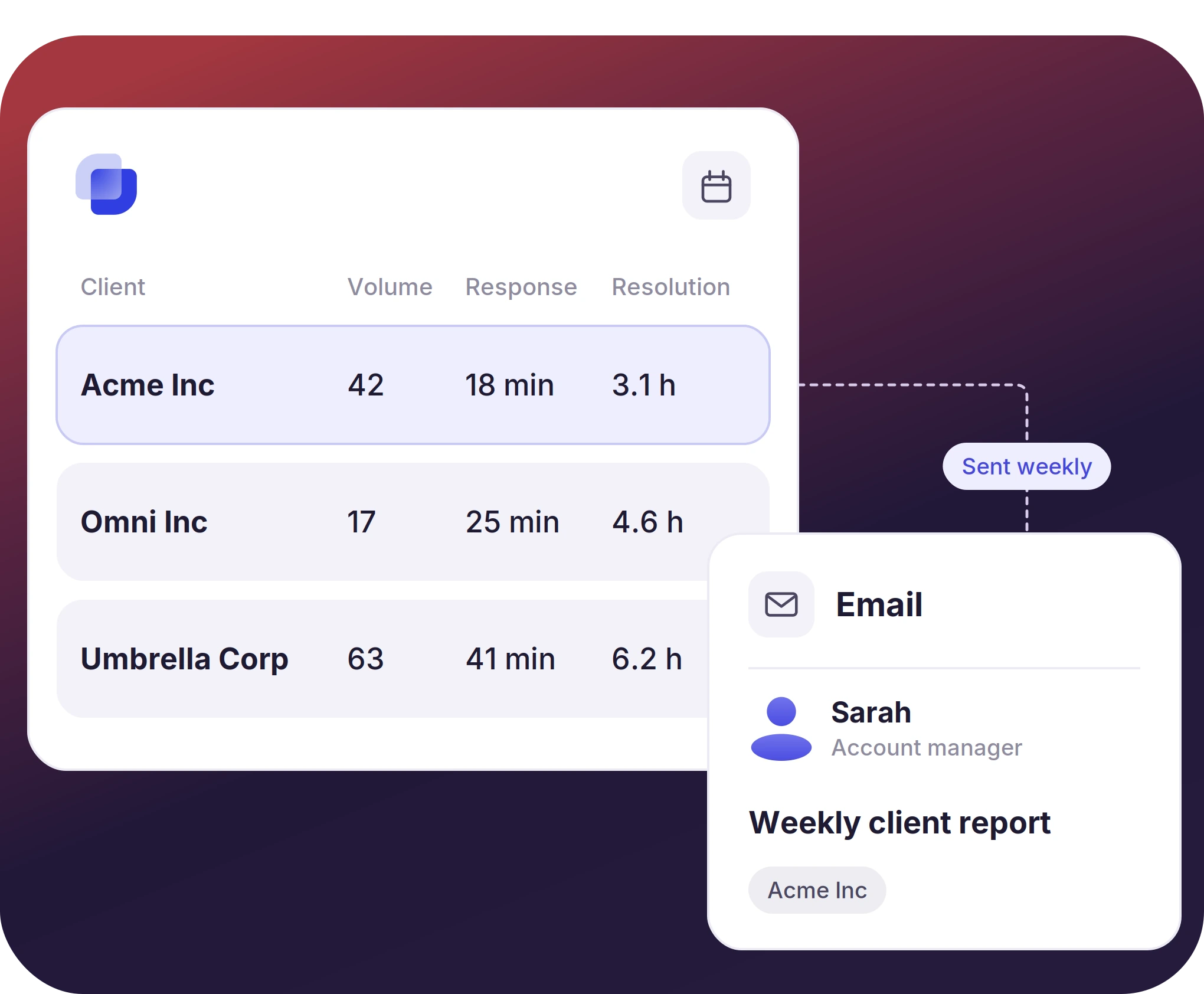
Task: Click the Sent weekly badge
Action: tap(1026, 466)
